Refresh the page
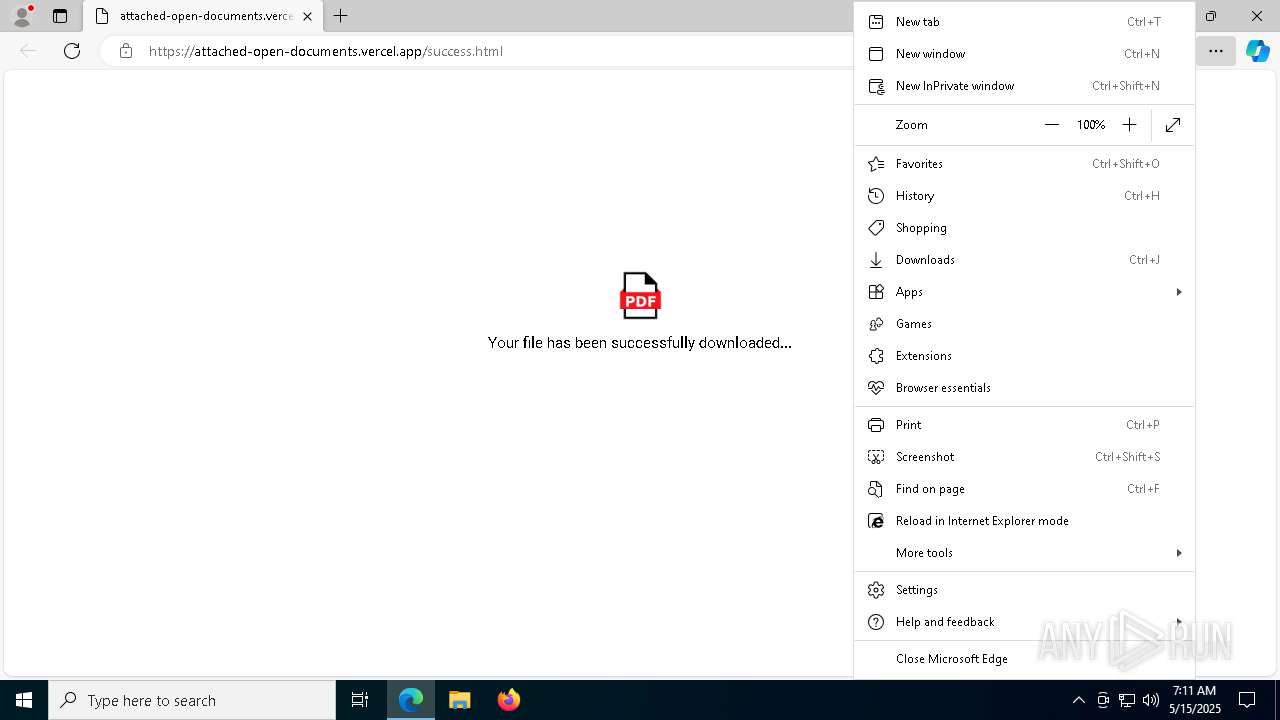Viewport: 1280px width, 720px height. 72,51
